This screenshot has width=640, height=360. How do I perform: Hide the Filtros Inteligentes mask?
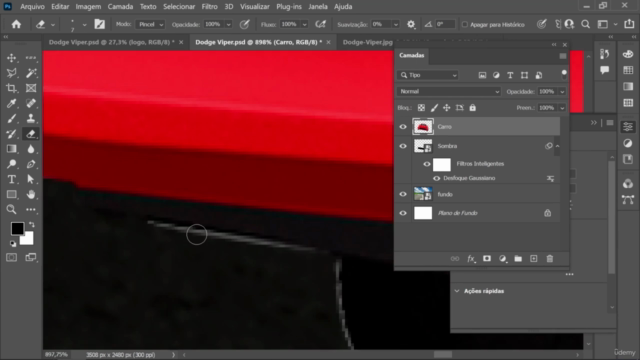(x=427, y=164)
